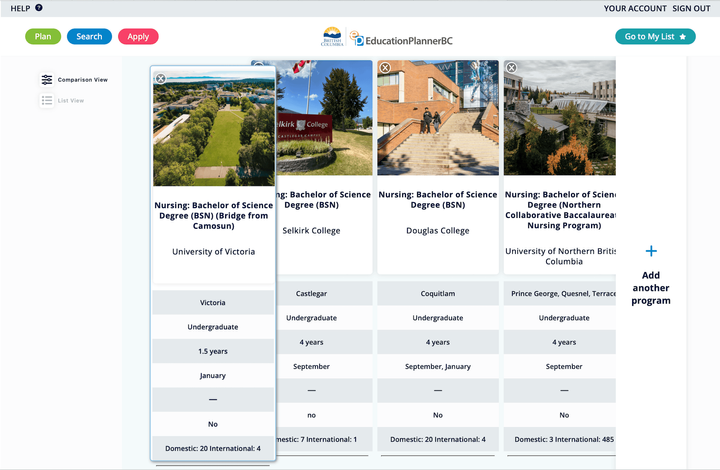Click University of Victoria institution name
Viewport: 720px width, 470px height.
click(x=214, y=252)
